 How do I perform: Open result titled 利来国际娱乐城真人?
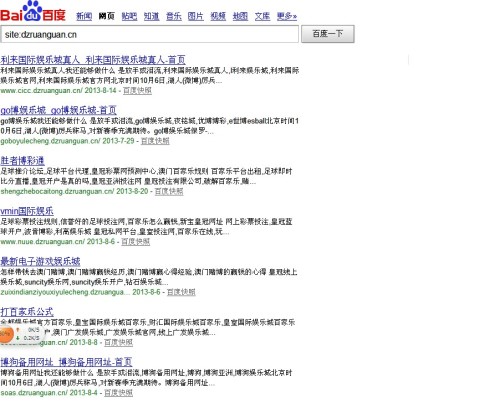click(93, 60)
